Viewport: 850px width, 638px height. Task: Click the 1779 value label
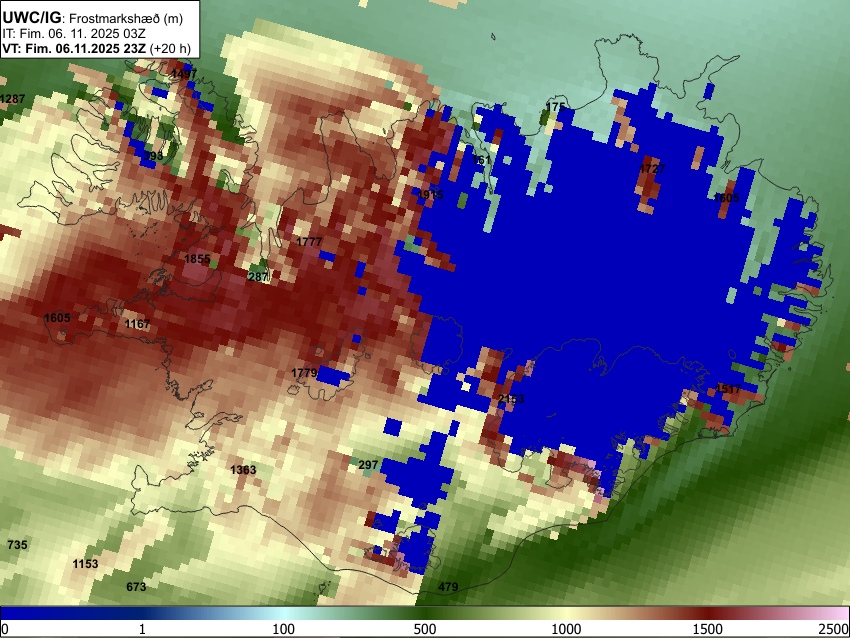(x=304, y=373)
